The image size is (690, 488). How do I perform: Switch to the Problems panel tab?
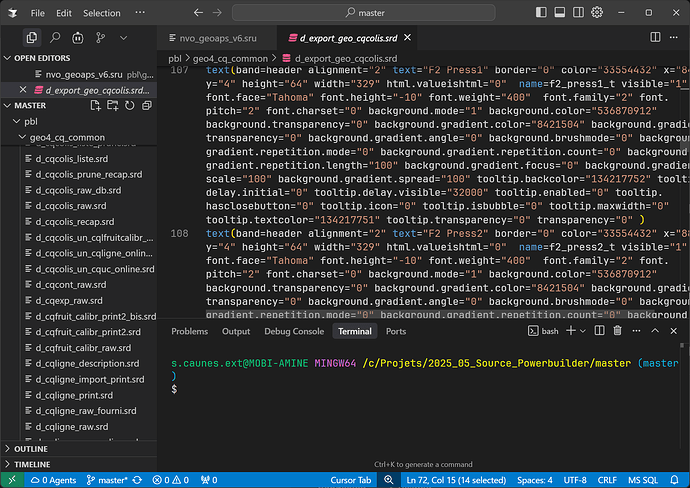[x=190, y=331]
